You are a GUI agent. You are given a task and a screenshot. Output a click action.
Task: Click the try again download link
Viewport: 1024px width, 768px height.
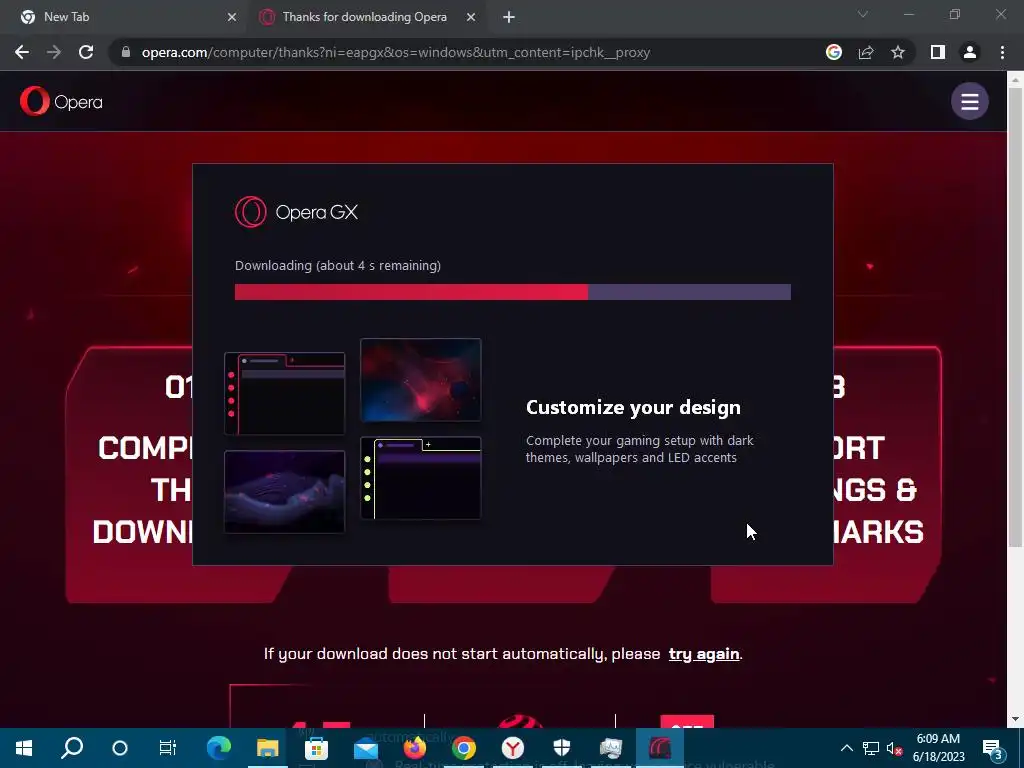[x=704, y=654]
